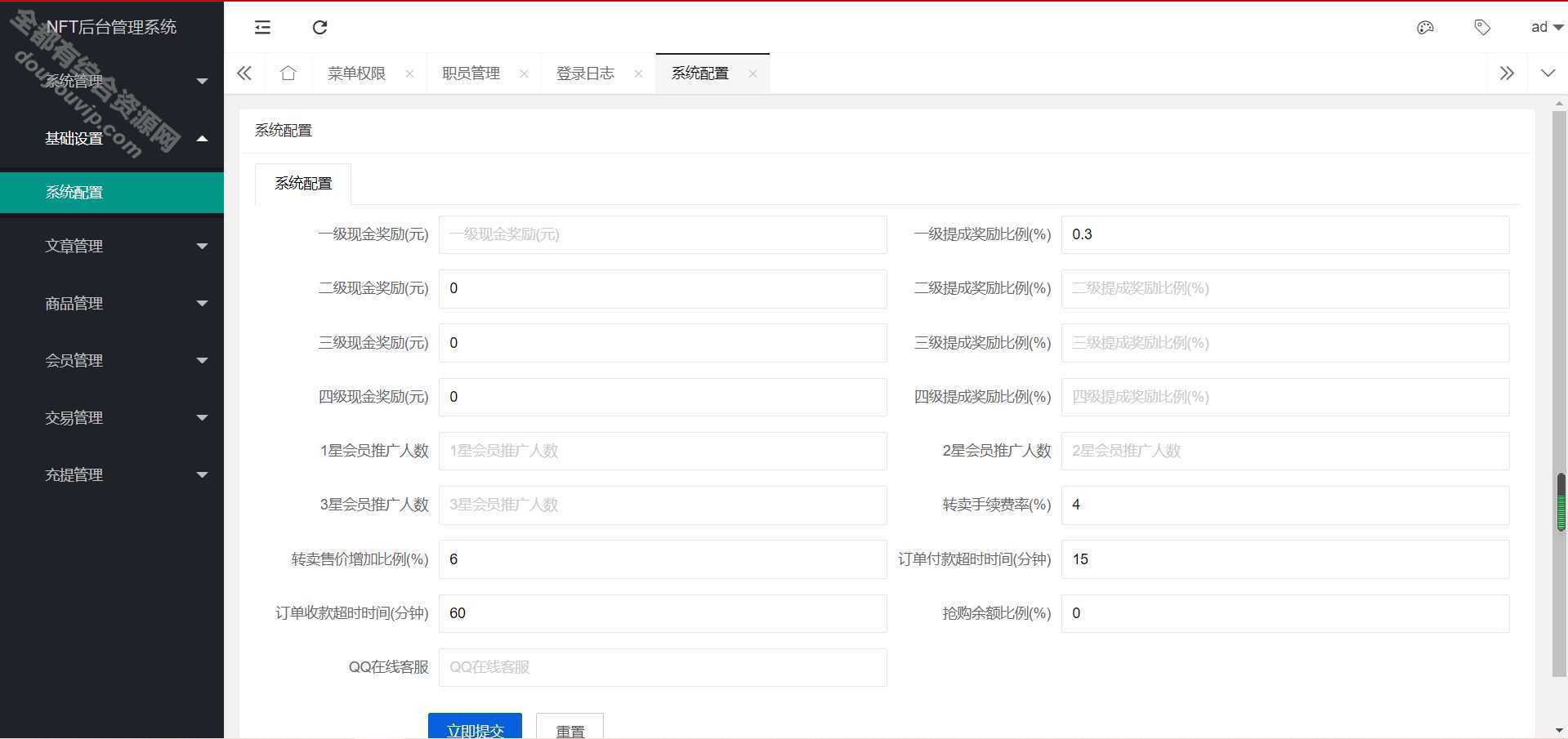1568x739 pixels.
Task: Switch to the 菜单权限 tab
Action: (356, 73)
